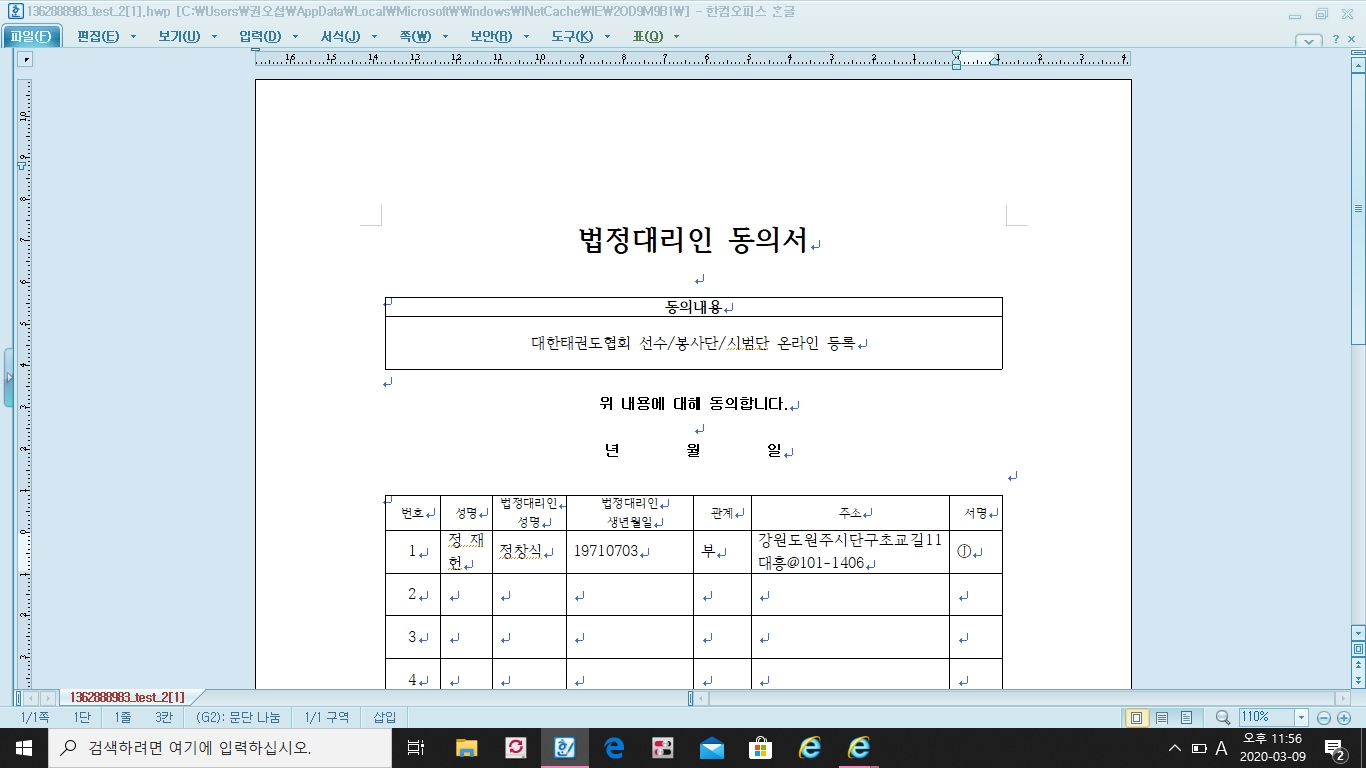
Task: Close the document with small X icon
Action: tap(1351, 39)
